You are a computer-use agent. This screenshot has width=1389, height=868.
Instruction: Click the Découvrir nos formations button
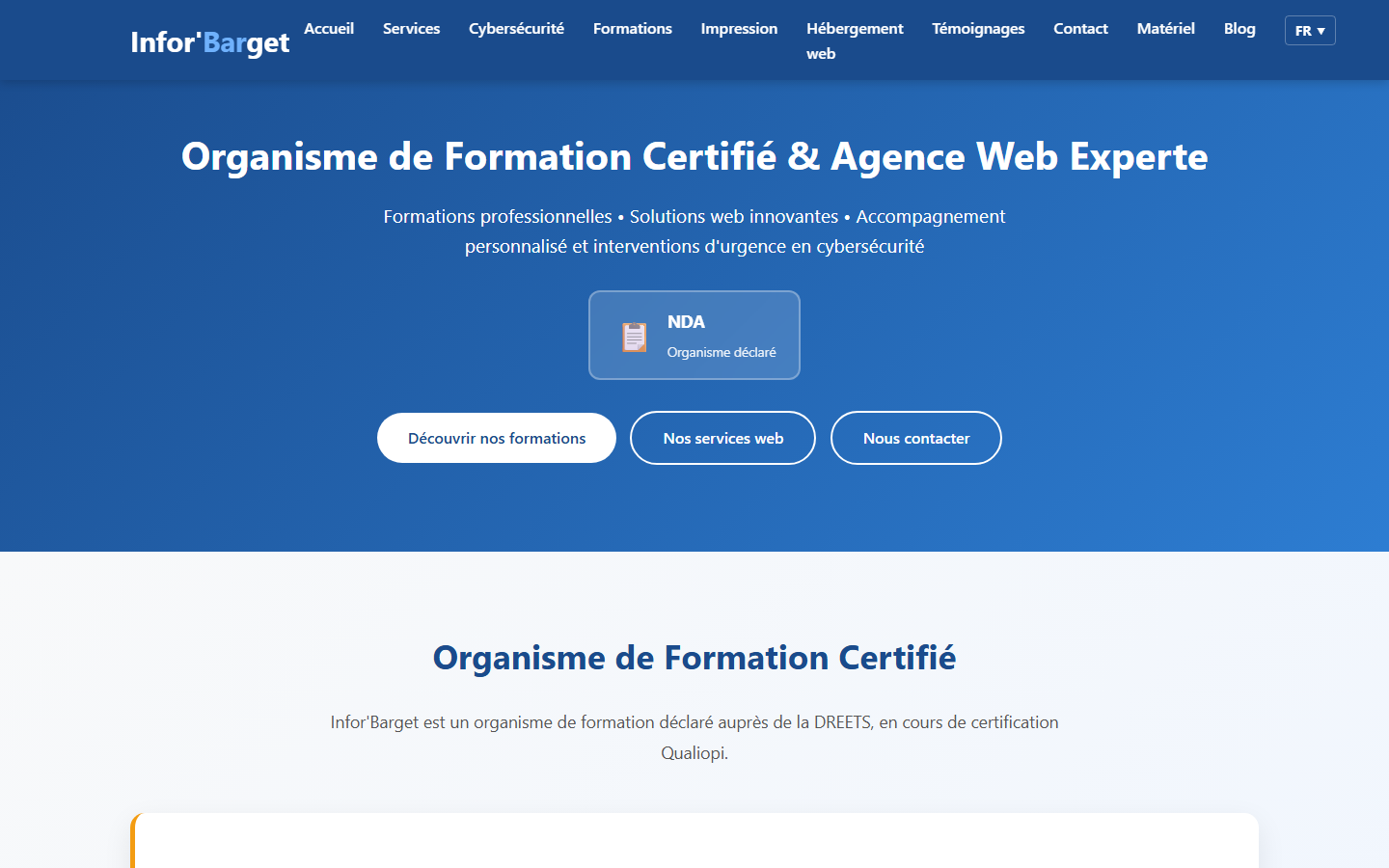pos(497,438)
